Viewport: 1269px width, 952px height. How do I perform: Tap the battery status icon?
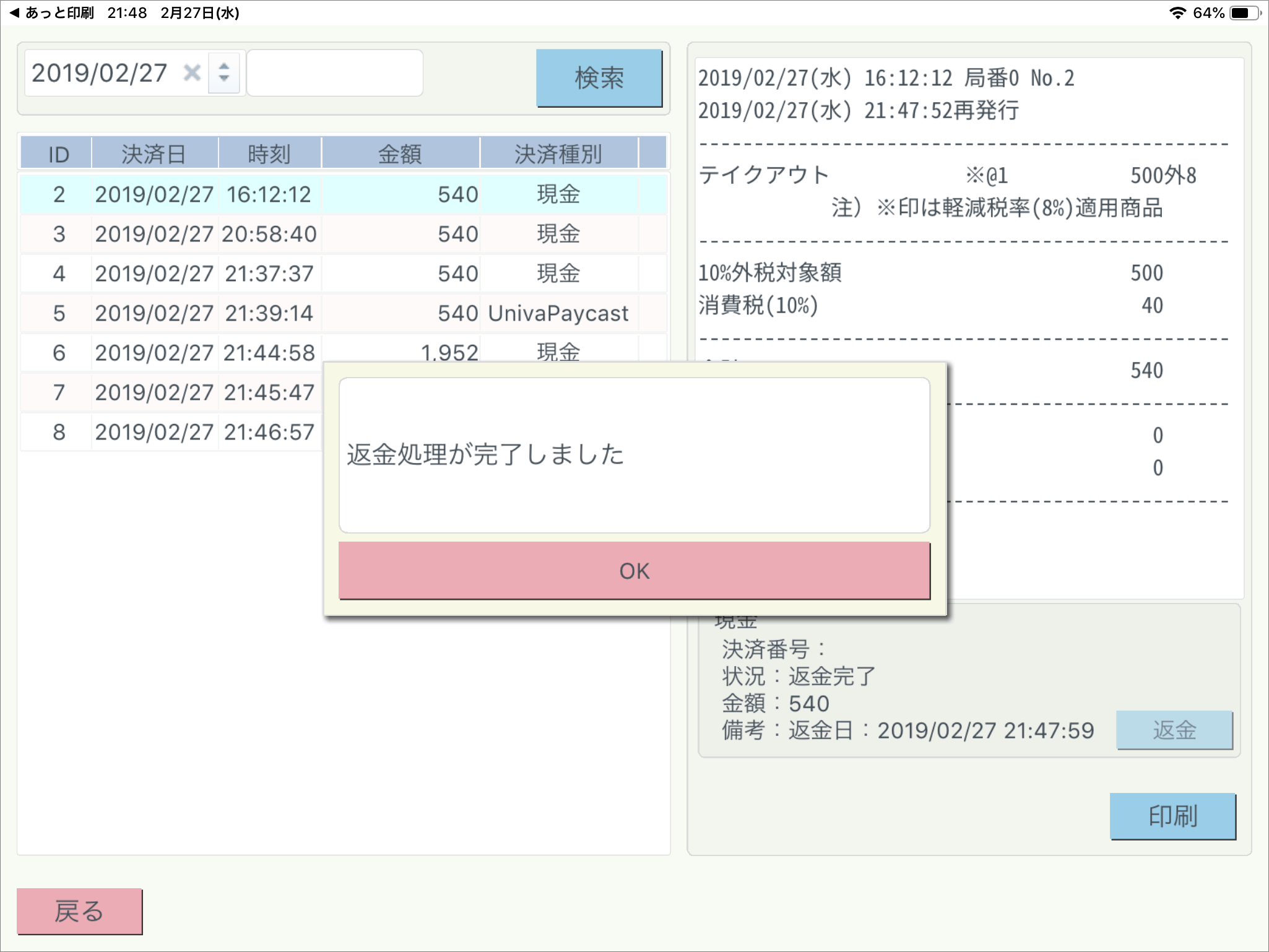(x=1244, y=13)
